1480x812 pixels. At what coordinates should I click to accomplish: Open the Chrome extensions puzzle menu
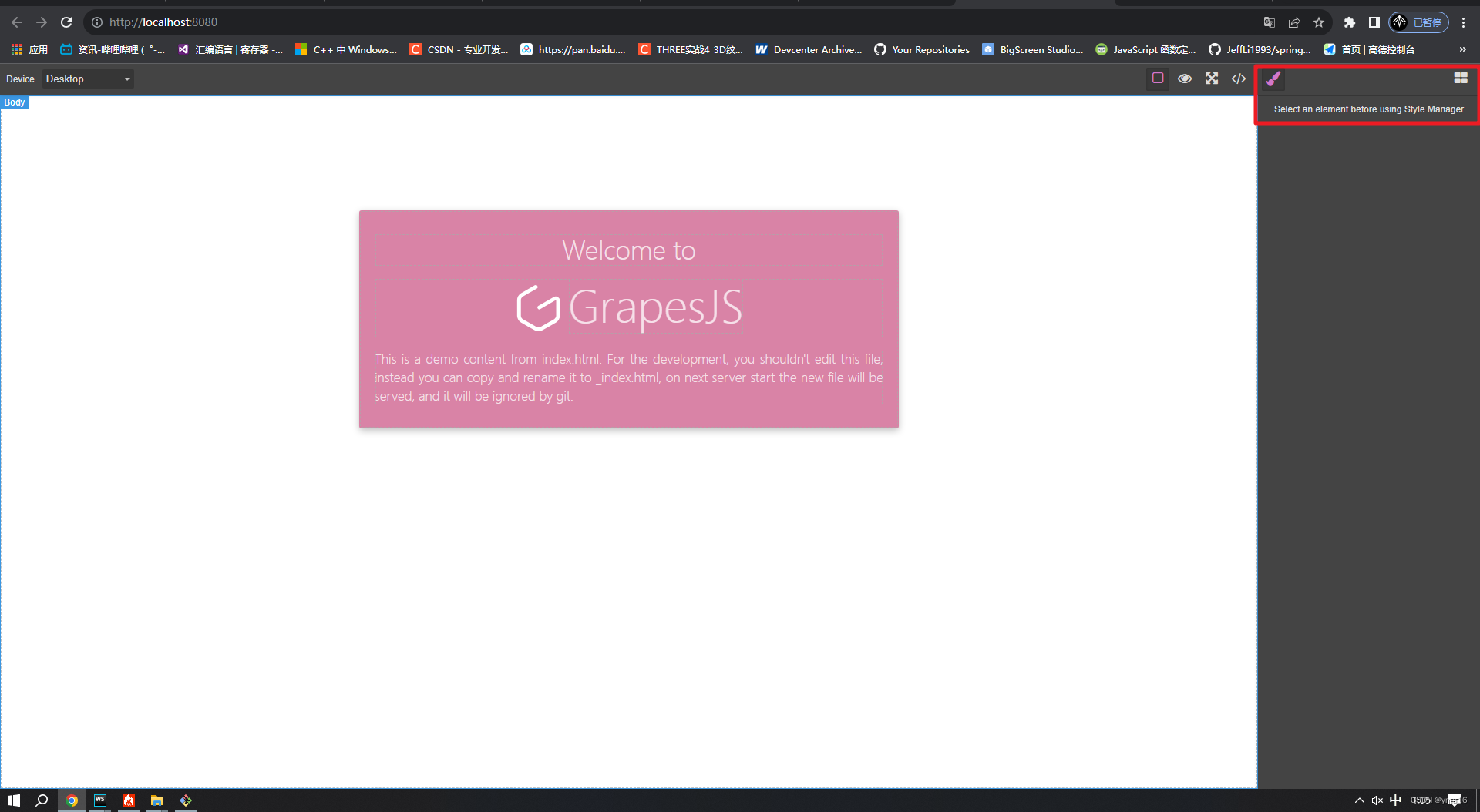pyautogui.click(x=1349, y=22)
